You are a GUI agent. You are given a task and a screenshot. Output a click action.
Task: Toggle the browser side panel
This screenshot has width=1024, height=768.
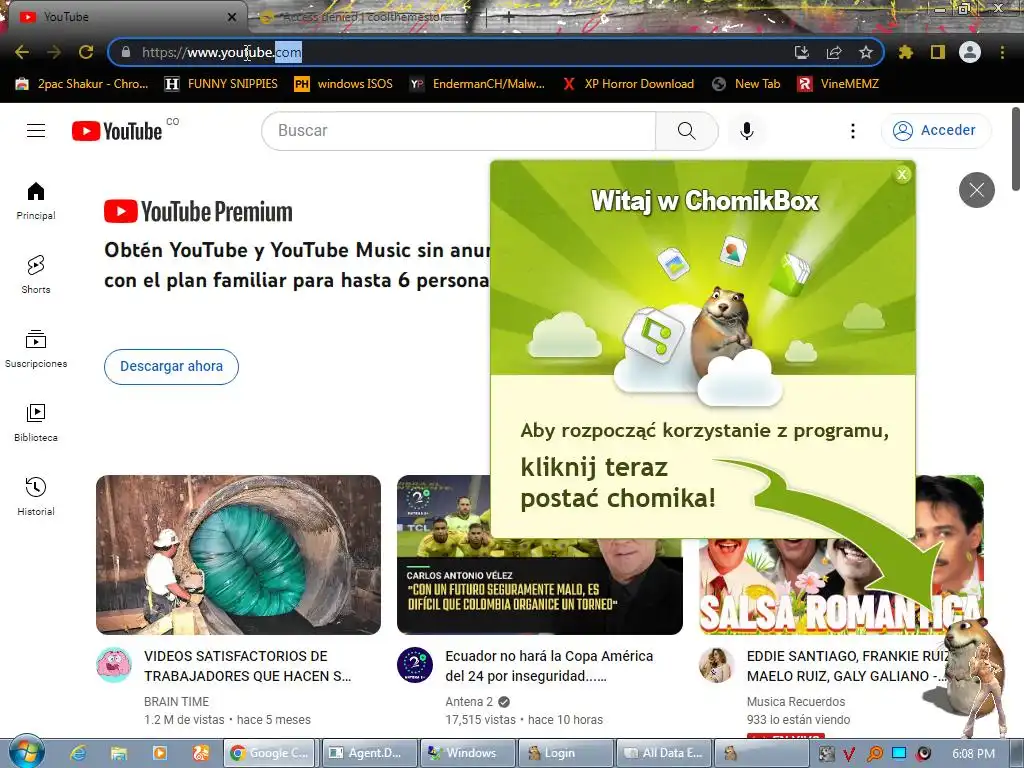[x=938, y=52]
